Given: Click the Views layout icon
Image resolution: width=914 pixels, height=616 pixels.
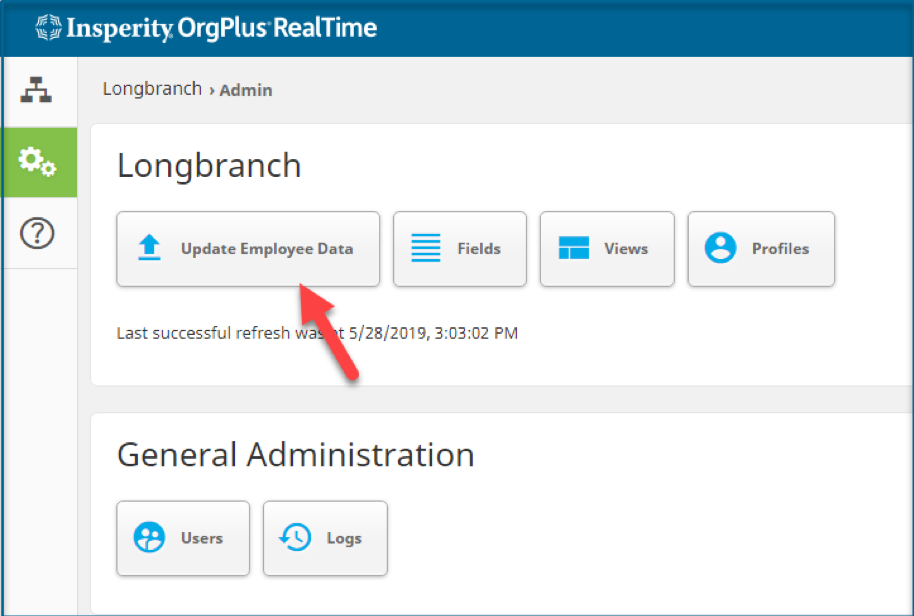Looking at the screenshot, I should point(574,248).
